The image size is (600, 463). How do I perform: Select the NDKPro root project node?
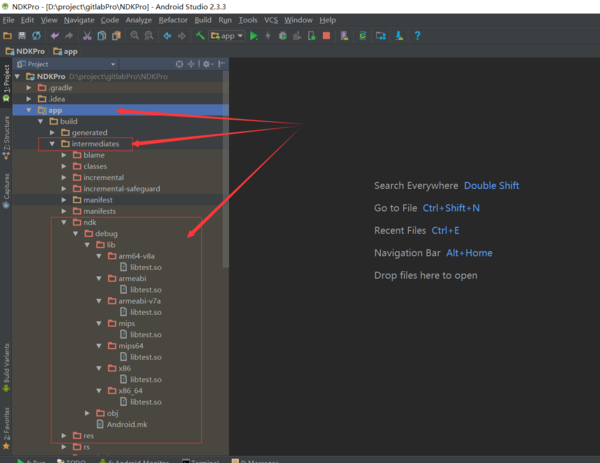pyautogui.click(x=45, y=77)
